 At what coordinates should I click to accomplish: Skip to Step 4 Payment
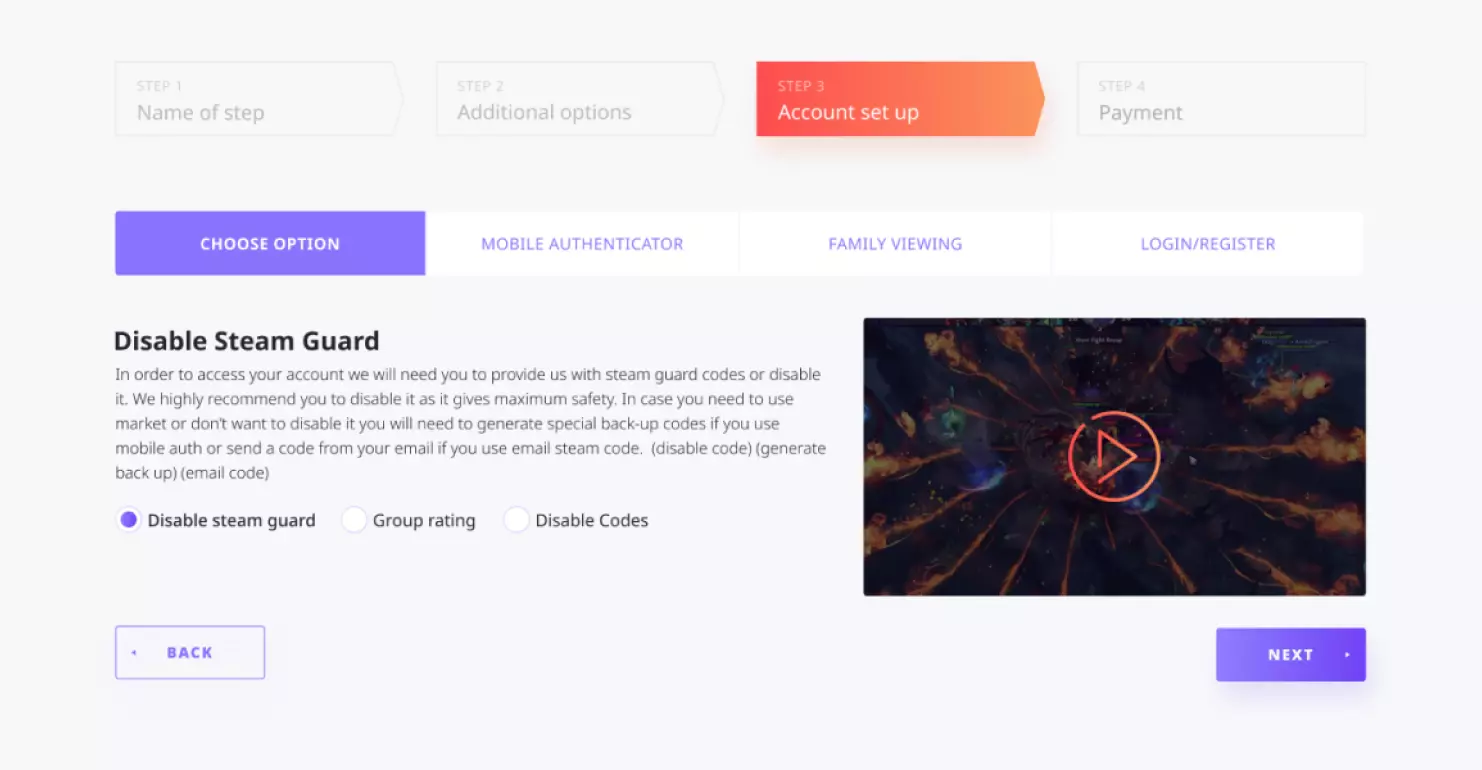point(1220,99)
